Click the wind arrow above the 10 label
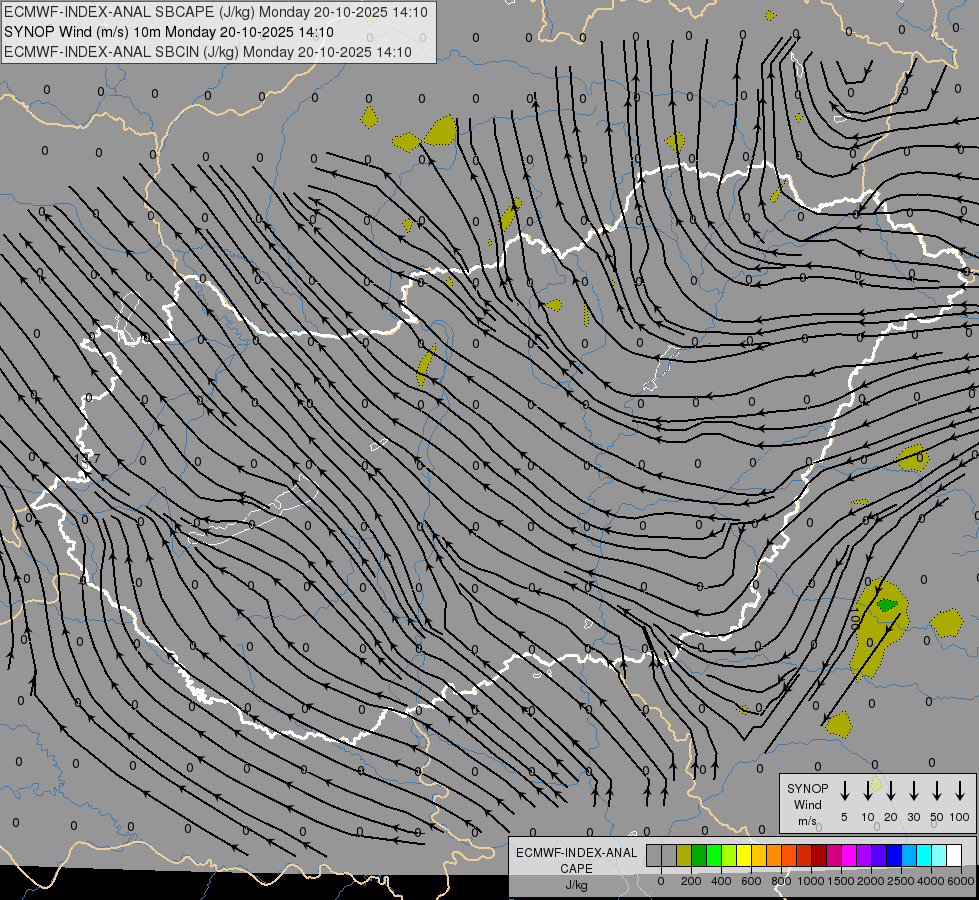Image resolution: width=979 pixels, height=900 pixels. click(868, 790)
